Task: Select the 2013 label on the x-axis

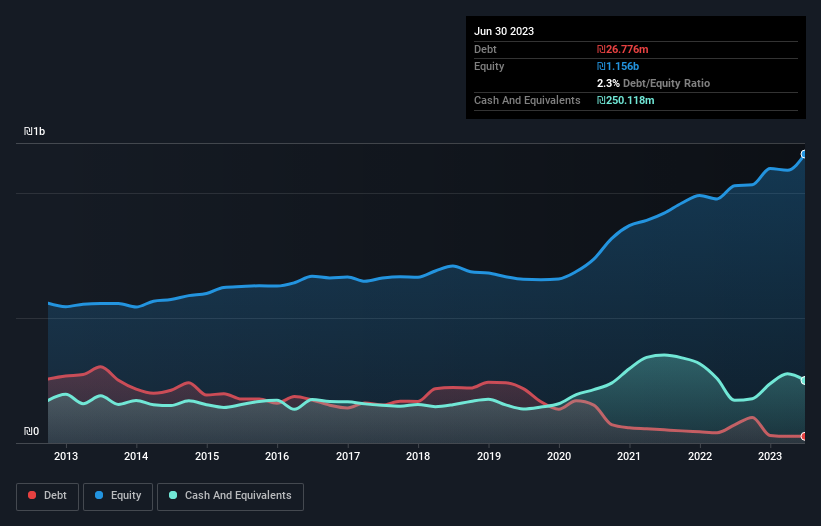Action: click(x=66, y=457)
